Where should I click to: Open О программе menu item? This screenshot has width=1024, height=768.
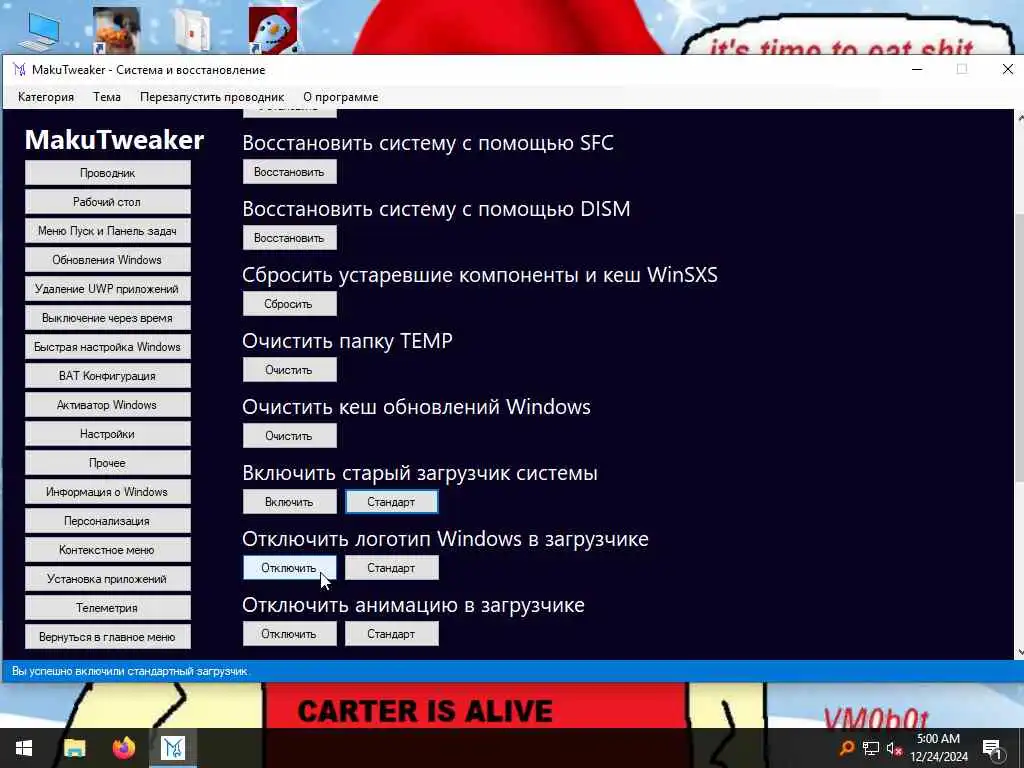pos(340,97)
